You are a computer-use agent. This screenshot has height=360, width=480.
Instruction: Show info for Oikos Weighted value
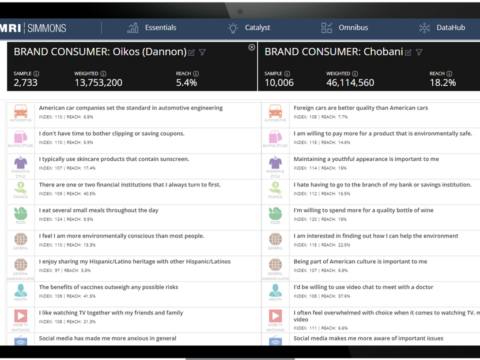tap(103, 73)
